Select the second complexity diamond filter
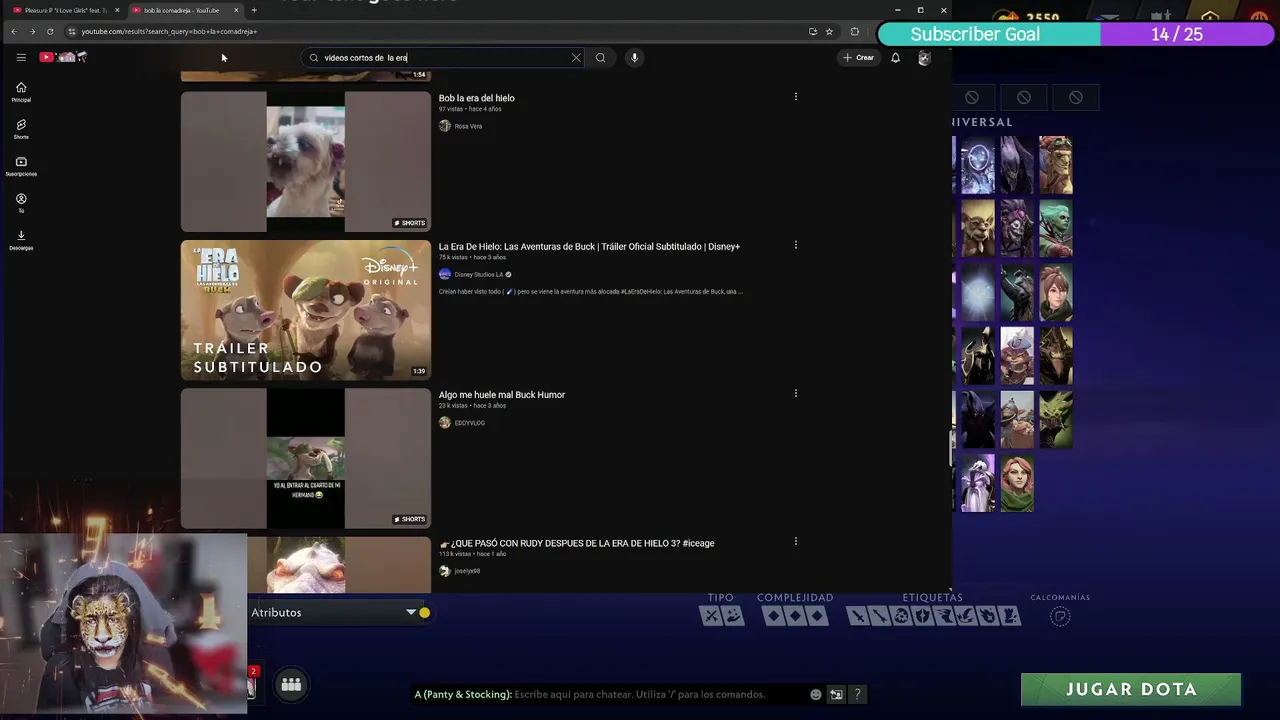The image size is (1280, 720). [x=795, y=616]
